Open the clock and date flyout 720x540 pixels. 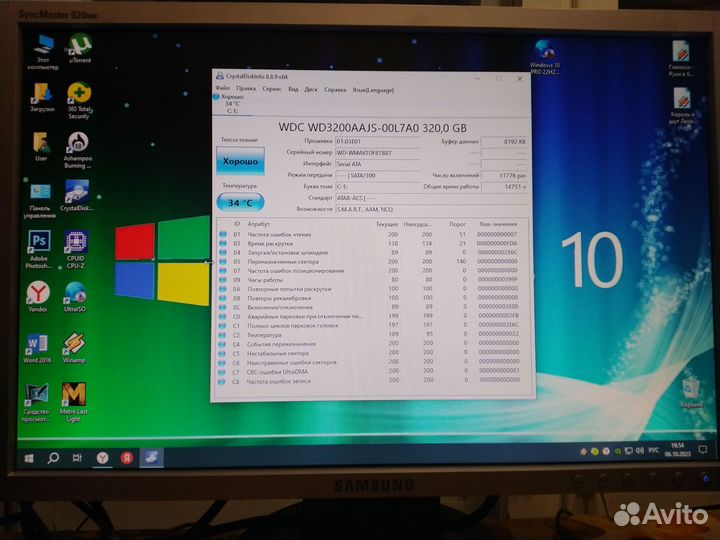coord(677,450)
